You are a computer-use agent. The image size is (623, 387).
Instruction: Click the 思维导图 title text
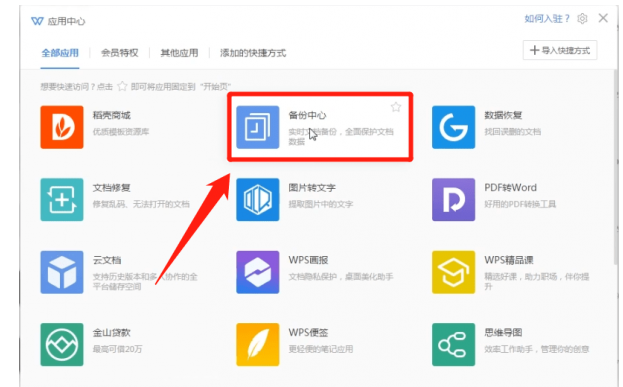point(503,333)
